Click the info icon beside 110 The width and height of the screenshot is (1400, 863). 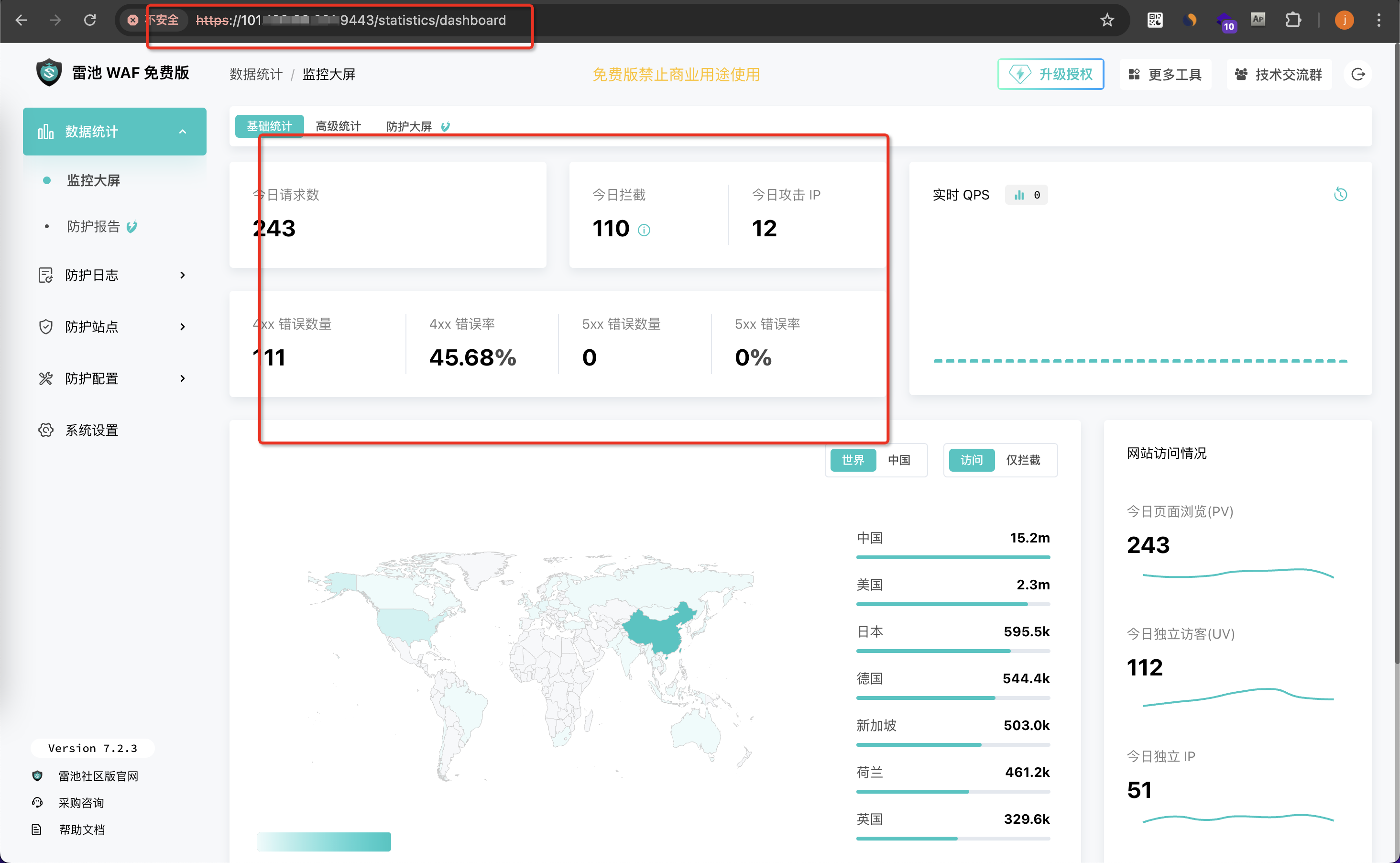point(644,230)
